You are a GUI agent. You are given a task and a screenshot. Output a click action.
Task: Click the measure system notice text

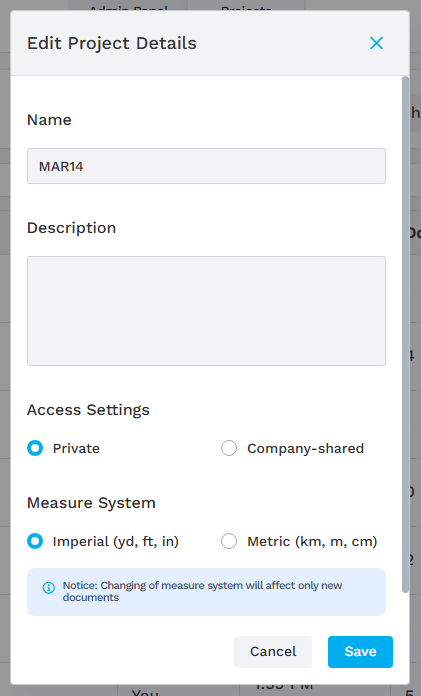point(202,591)
